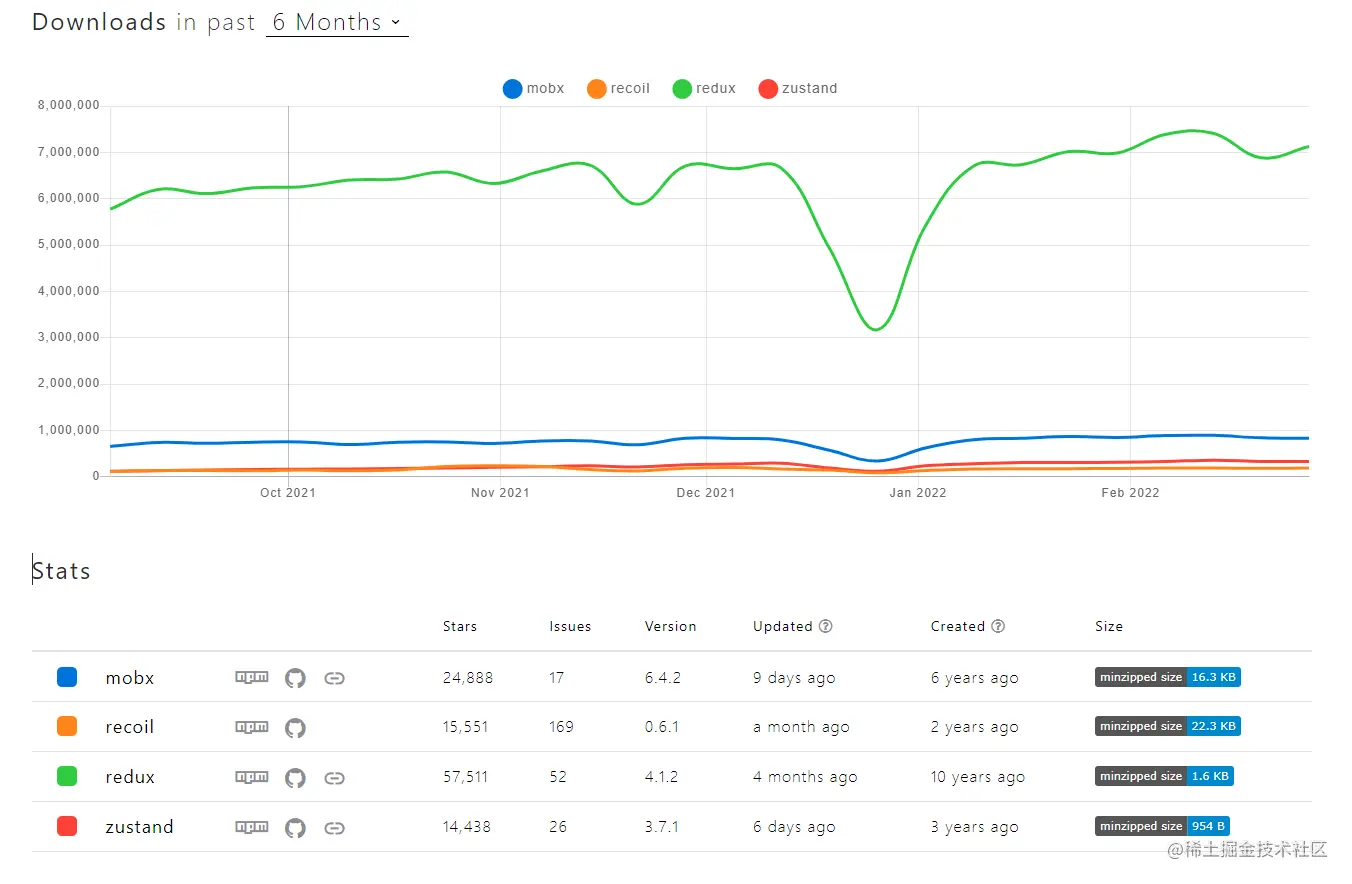Select redux star count 57,511
The height and width of the screenshot is (884, 1352).
coord(466,778)
